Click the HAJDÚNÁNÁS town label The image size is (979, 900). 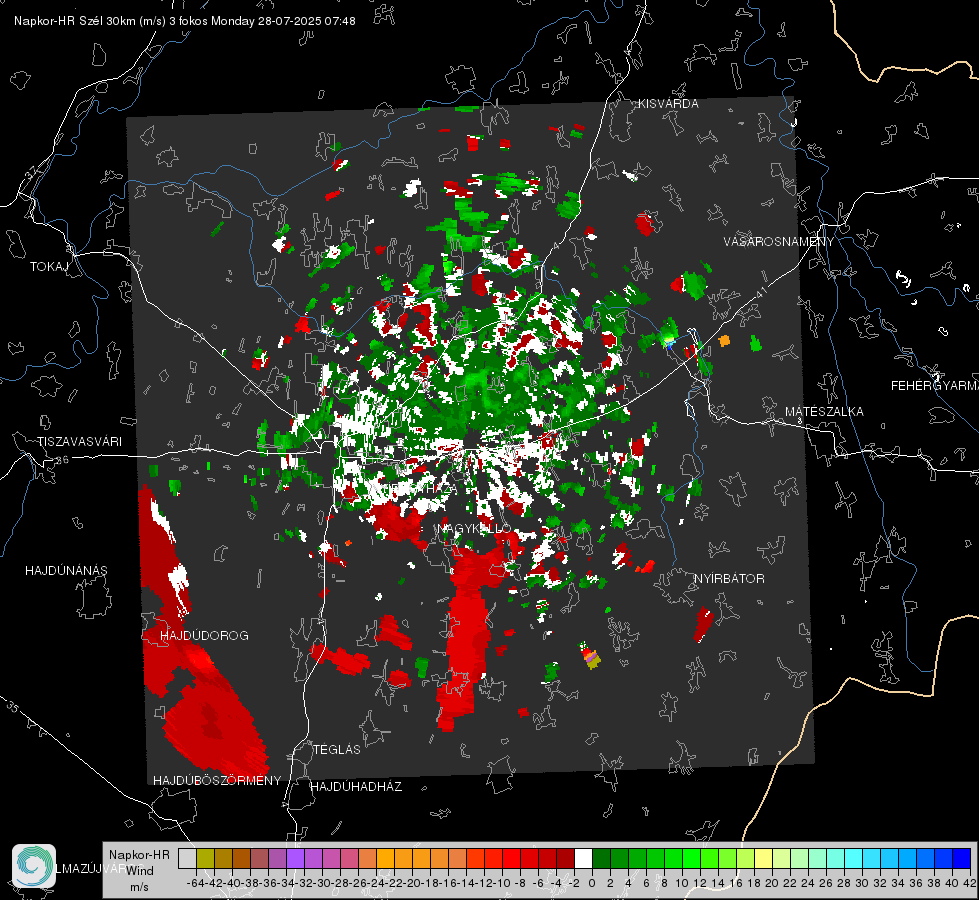coord(66,570)
